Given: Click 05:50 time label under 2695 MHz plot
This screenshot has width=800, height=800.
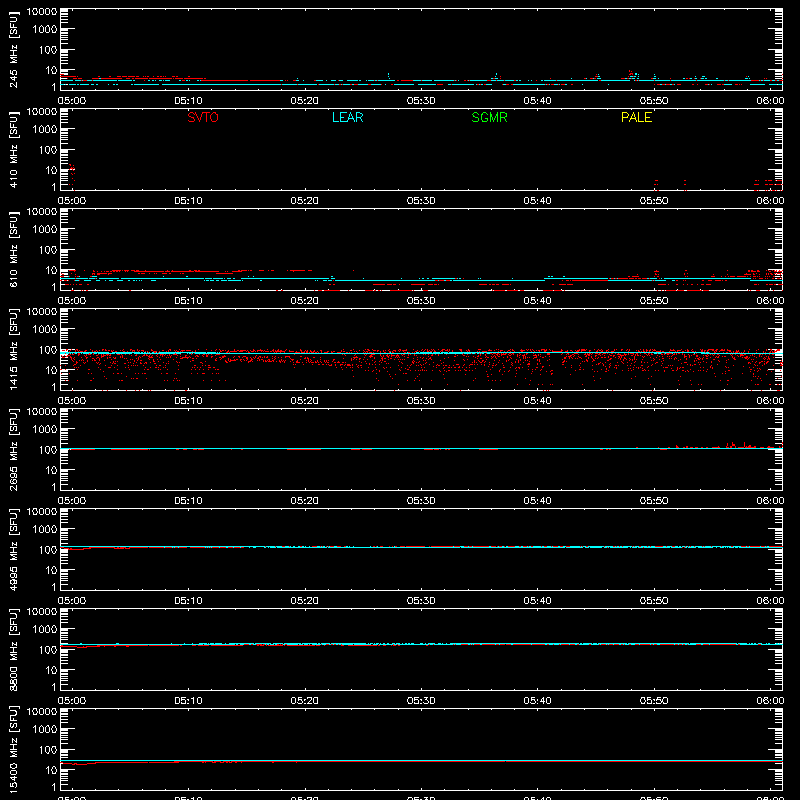Looking at the screenshot, I should point(654,501).
